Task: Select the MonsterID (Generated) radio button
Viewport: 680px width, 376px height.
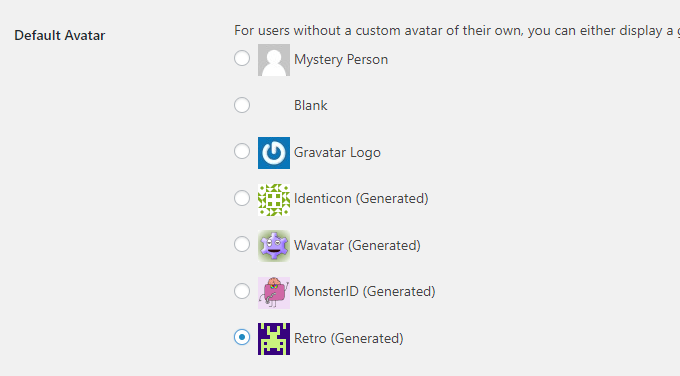Action: point(242,291)
